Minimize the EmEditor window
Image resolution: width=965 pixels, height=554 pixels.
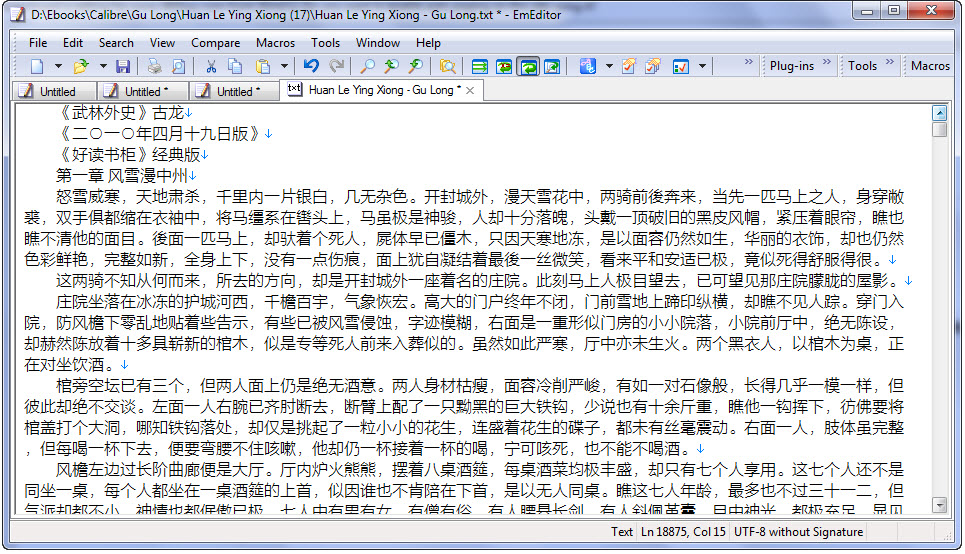pos(867,10)
